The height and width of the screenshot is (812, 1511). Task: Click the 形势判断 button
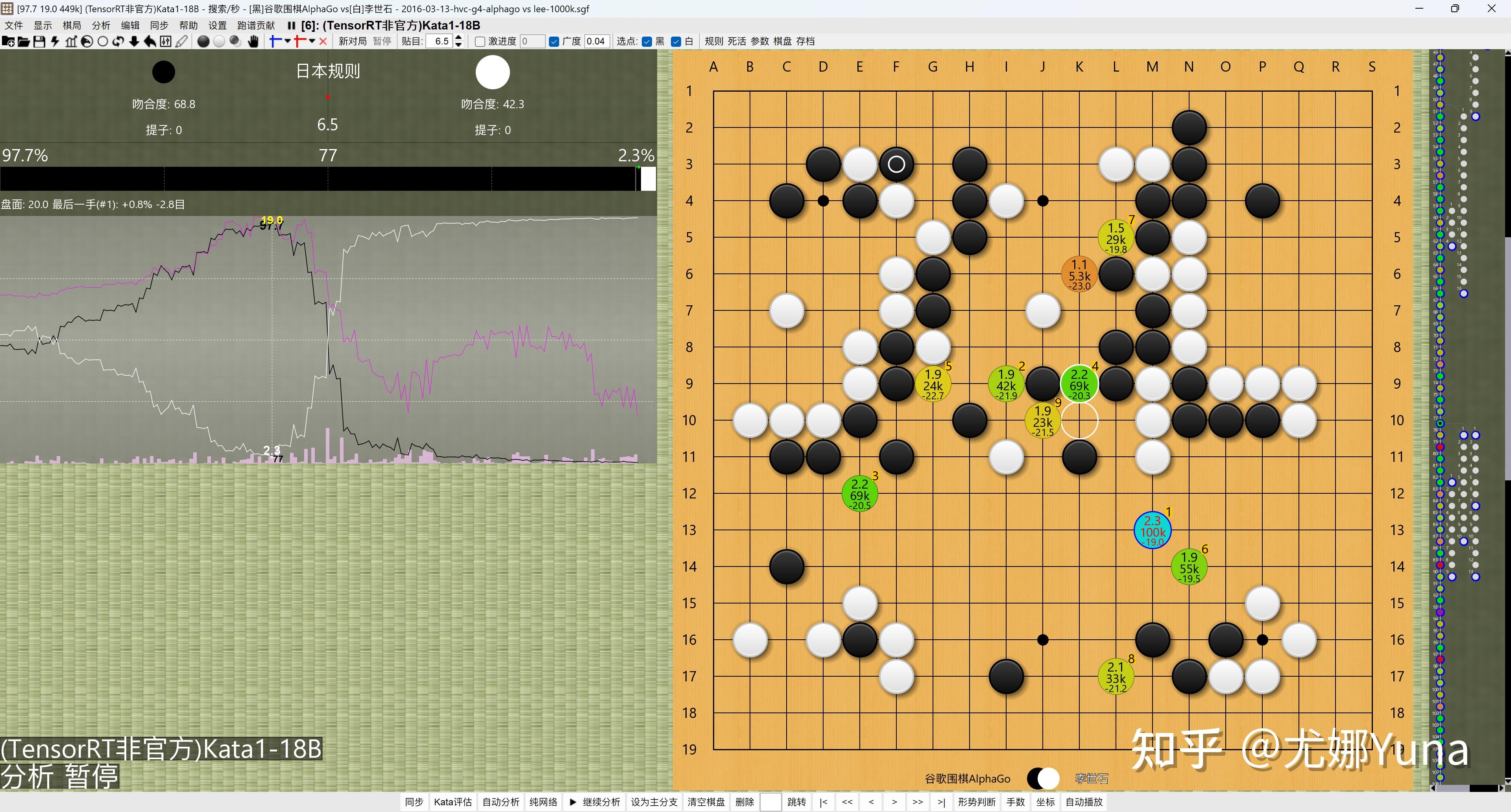tap(977, 801)
